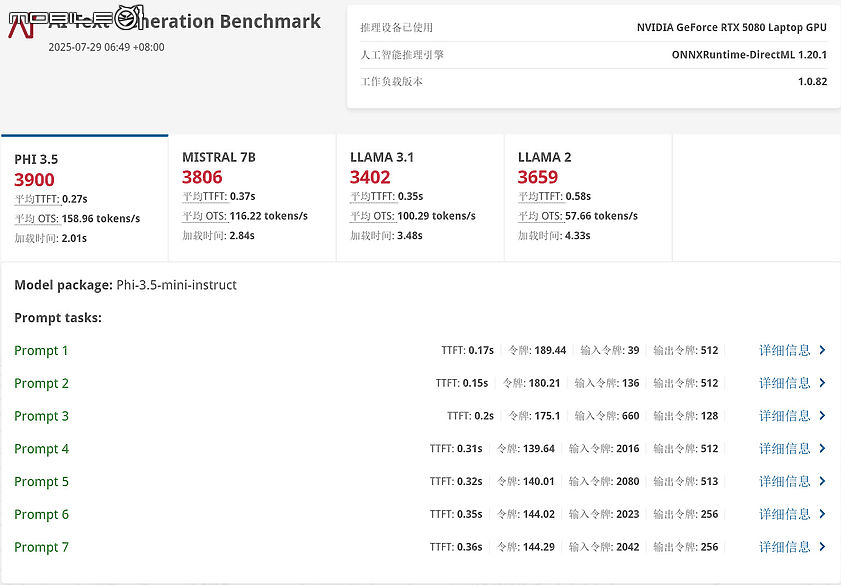
Task: Click the LLAMA 2 score 3659
Action: point(538,177)
